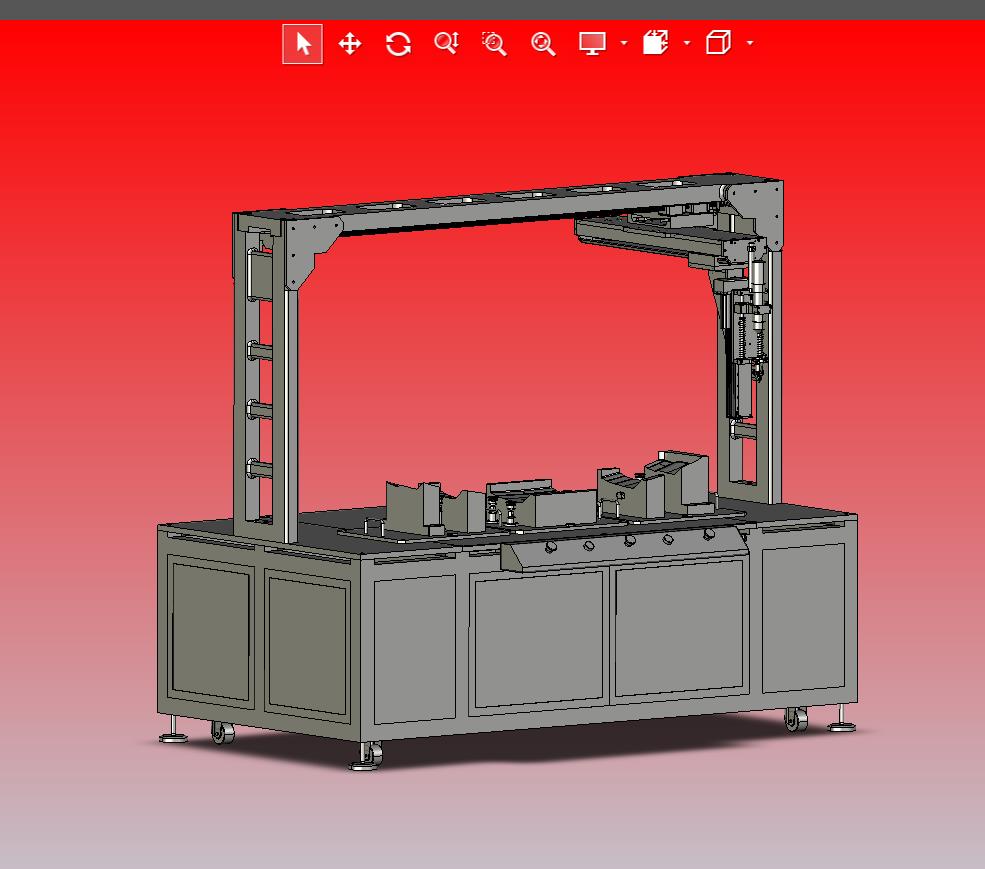Activate the Select arrow tool

point(302,44)
